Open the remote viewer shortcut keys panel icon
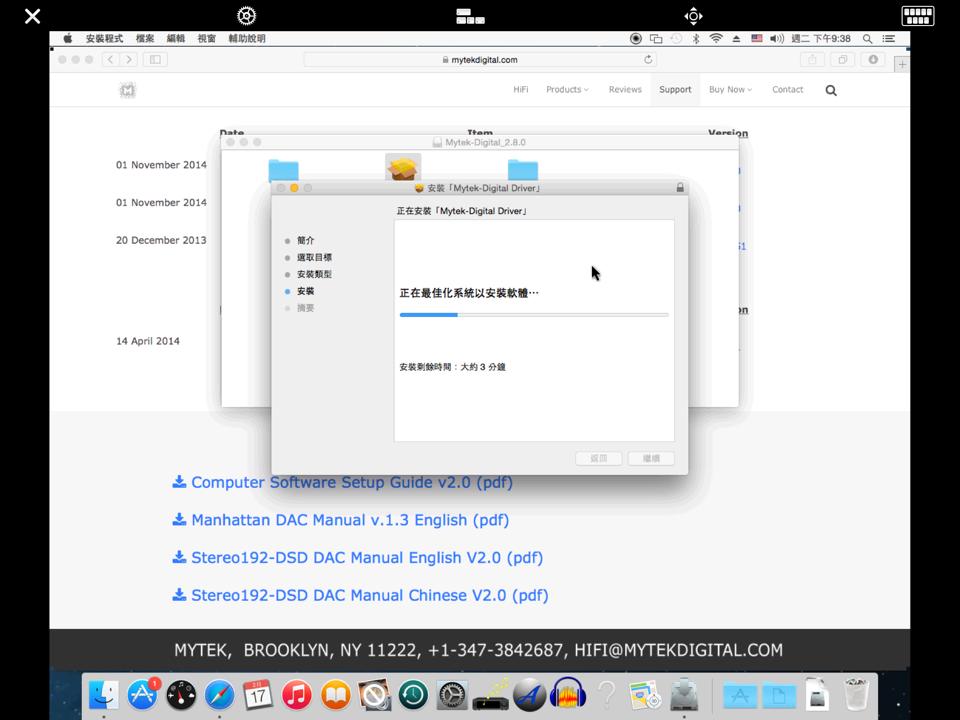Image resolution: width=960 pixels, height=720 pixels. point(470,17)
